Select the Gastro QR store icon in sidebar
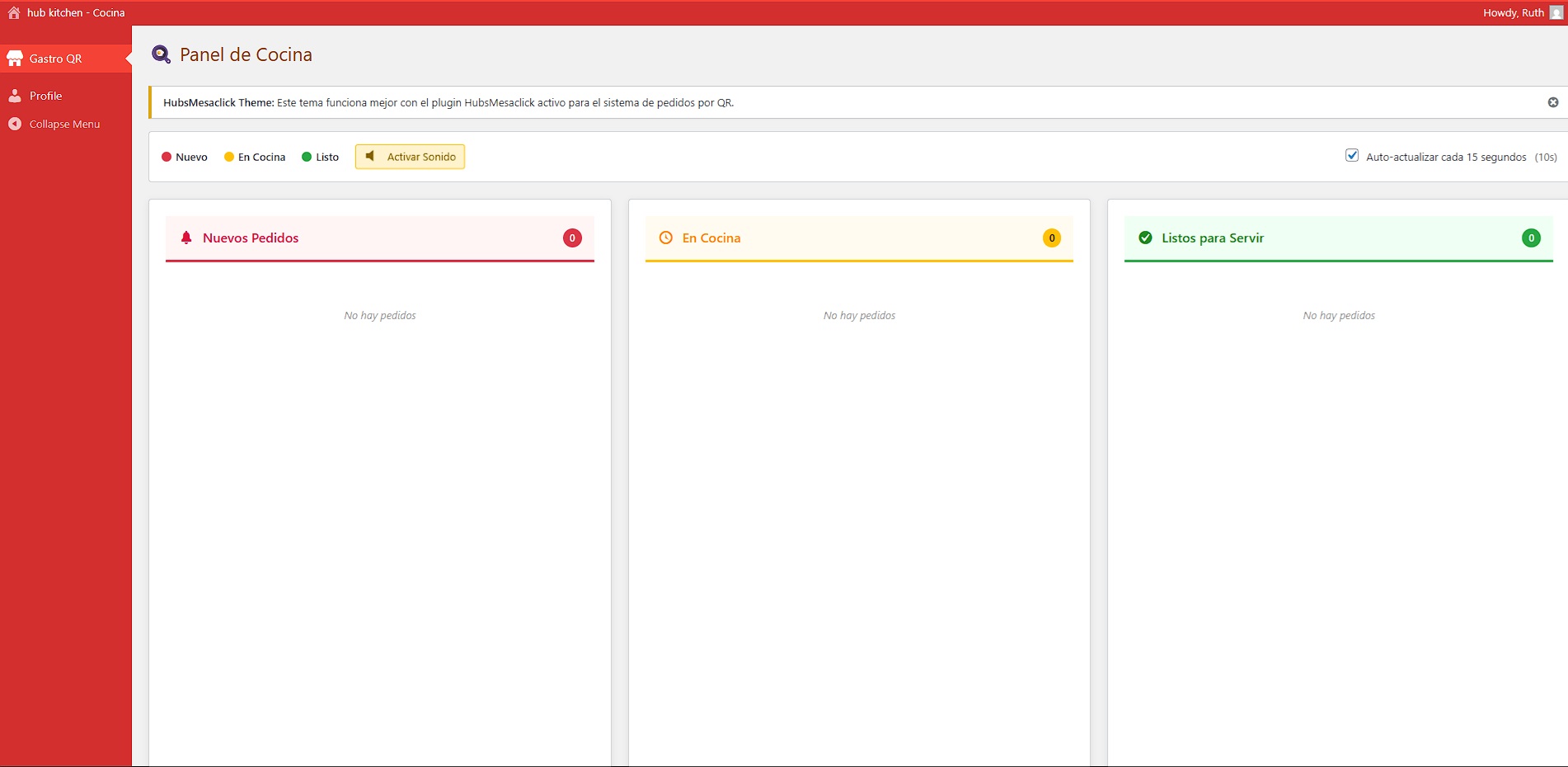This screenshot has height=767, width=1568. (15, 57)
